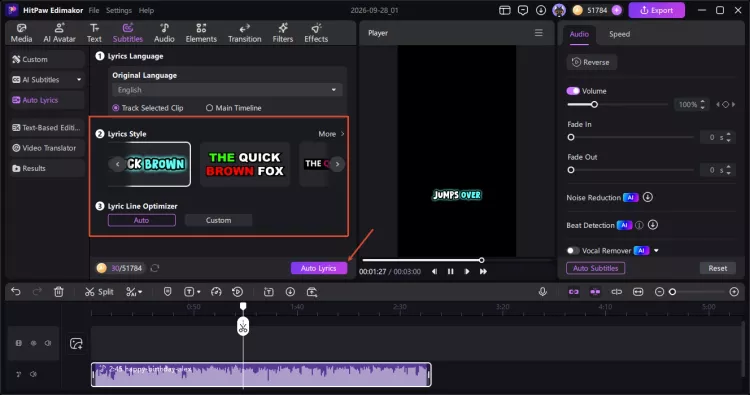The width and height of the screenshot is (750, 395).
Task: Delete selected clip with trash icon
Action: tap(58, 292)
